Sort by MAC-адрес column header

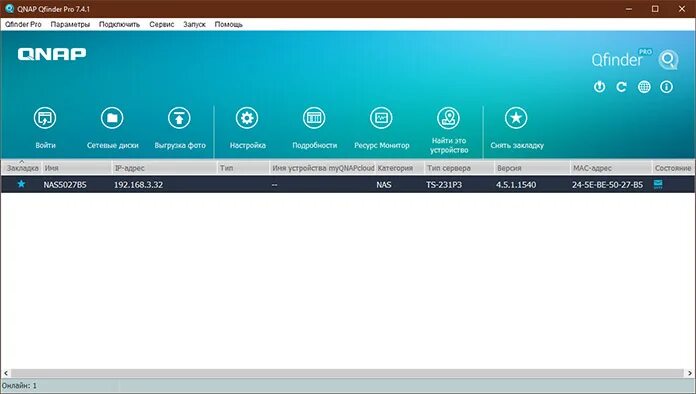coord(611,168)
